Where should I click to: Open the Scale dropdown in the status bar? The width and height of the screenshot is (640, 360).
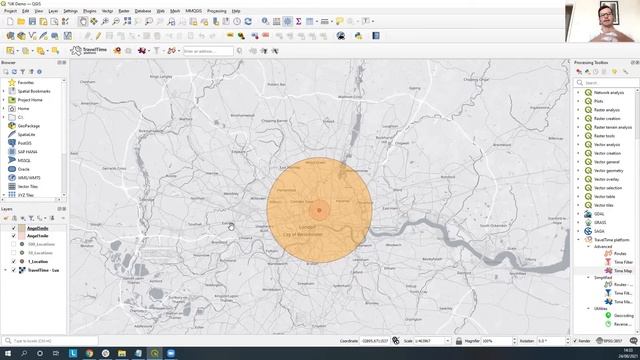point(448,340)
